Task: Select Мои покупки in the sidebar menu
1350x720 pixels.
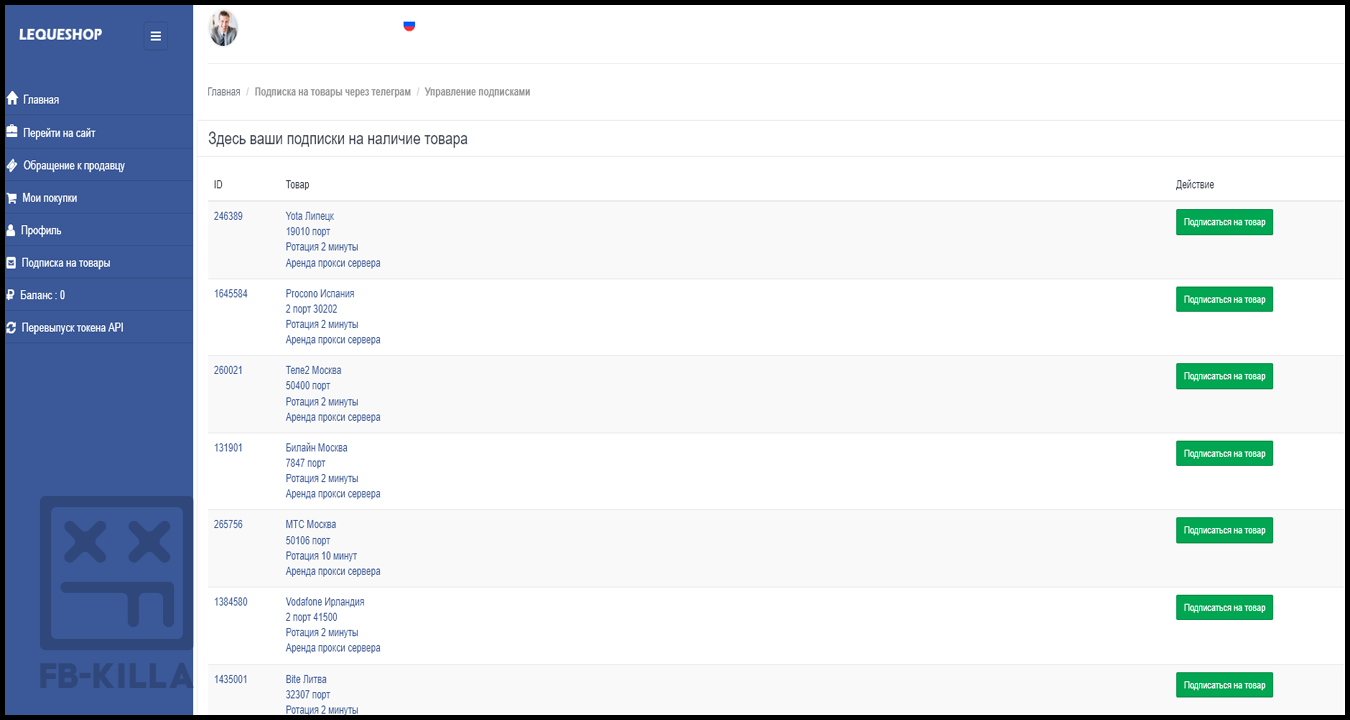Action: 49,198
